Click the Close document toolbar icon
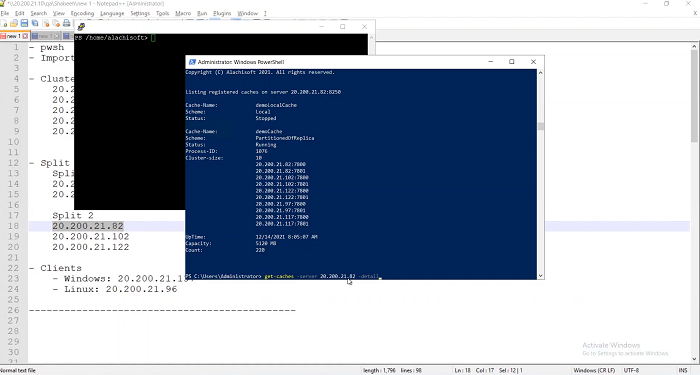 pyautogui.click(x=46, y=23)
